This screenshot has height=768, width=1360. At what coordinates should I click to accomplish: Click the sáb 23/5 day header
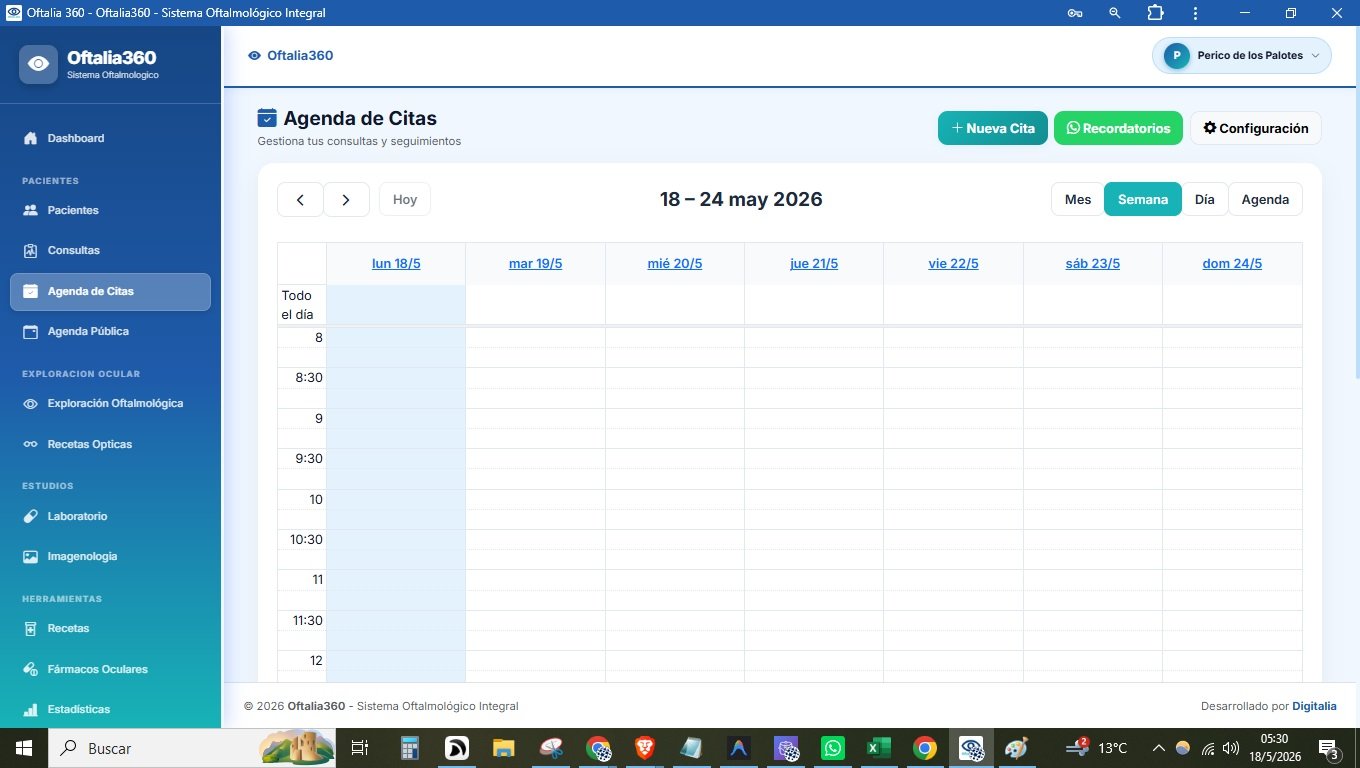click(1093, 264)
